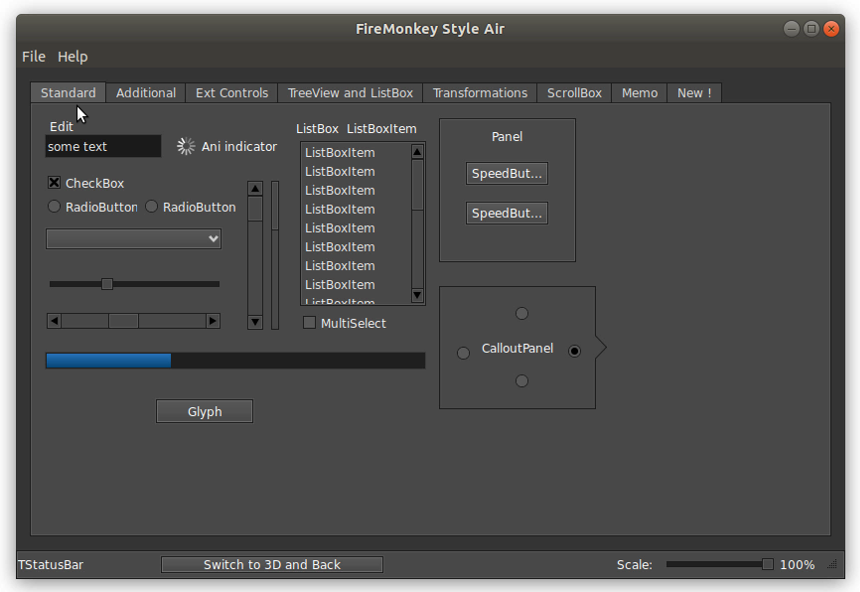Enable the MultiSelect checkbox
The width and height of the screenshot is (860, 592).
309,323
